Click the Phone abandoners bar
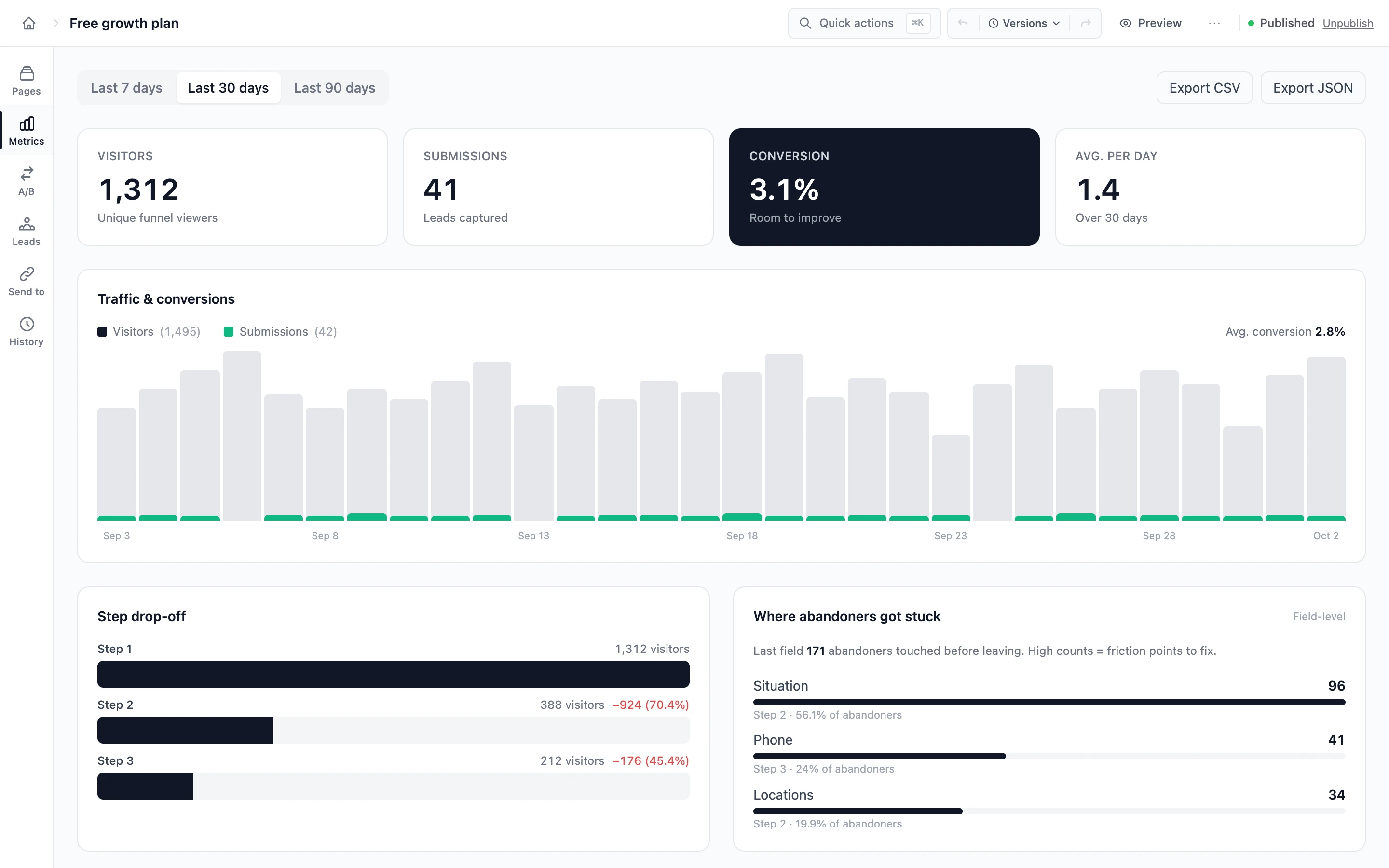The width and height of the screenshot is (1389, 868). click(1049, 756)
